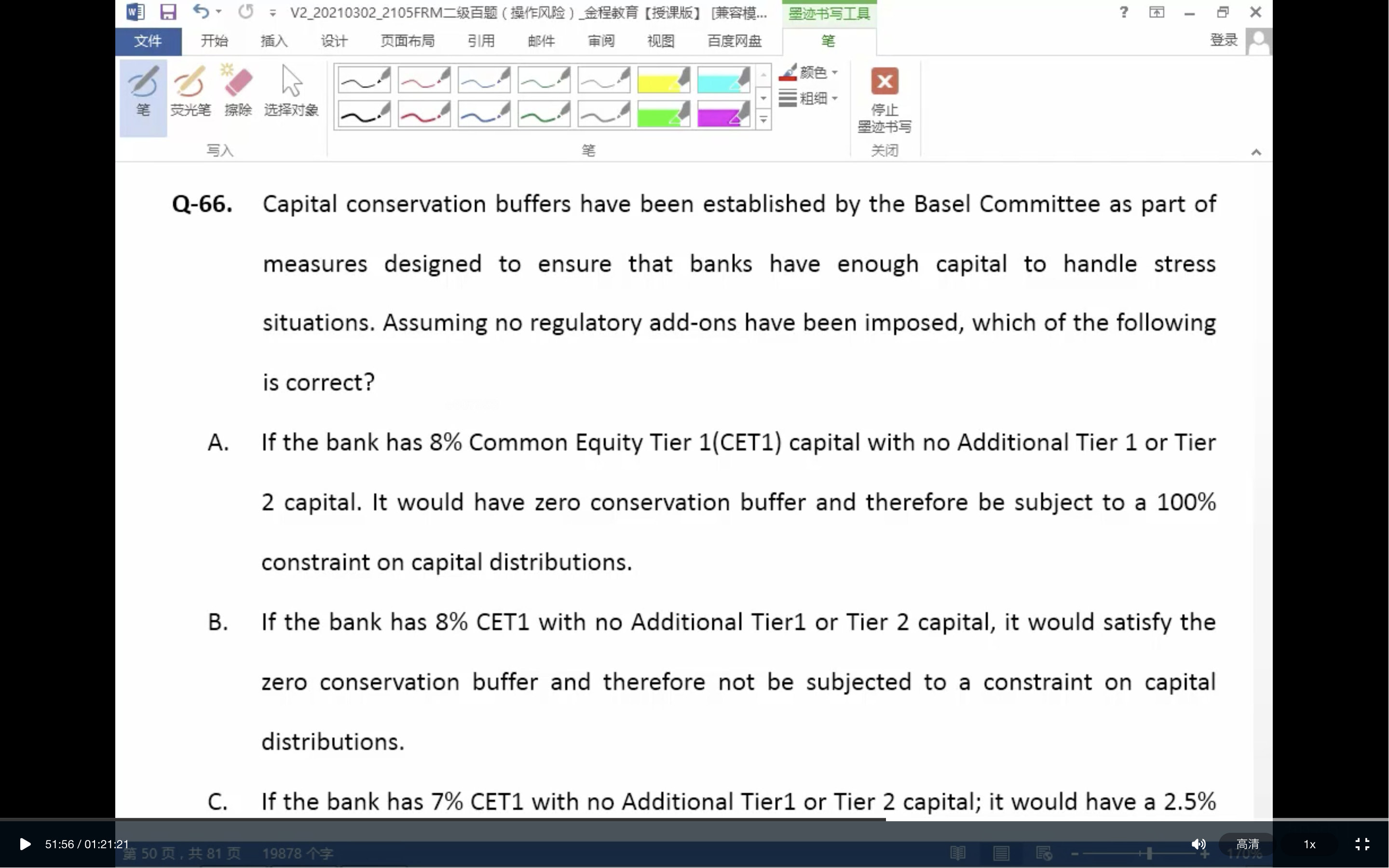Open the pen Color (颜色) dropdown

click(808, 72)
